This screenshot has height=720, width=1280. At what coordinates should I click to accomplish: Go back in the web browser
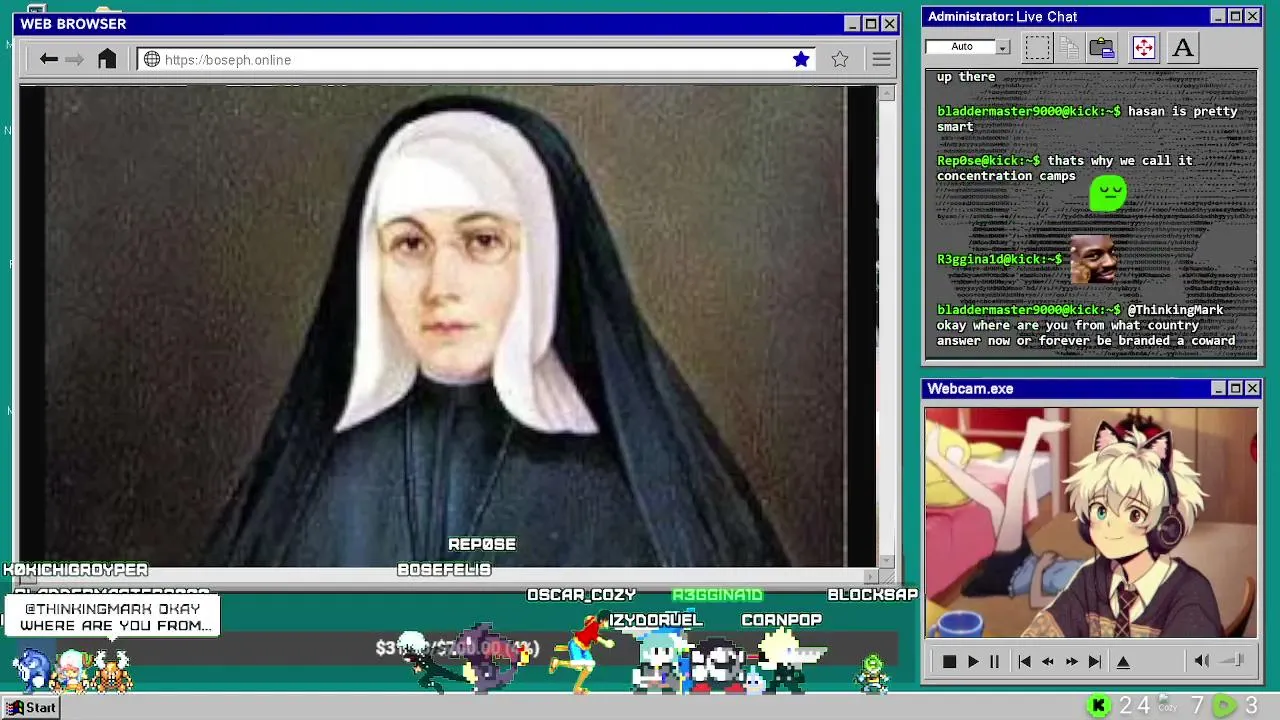pyautogui.click(x=48, y=60)
